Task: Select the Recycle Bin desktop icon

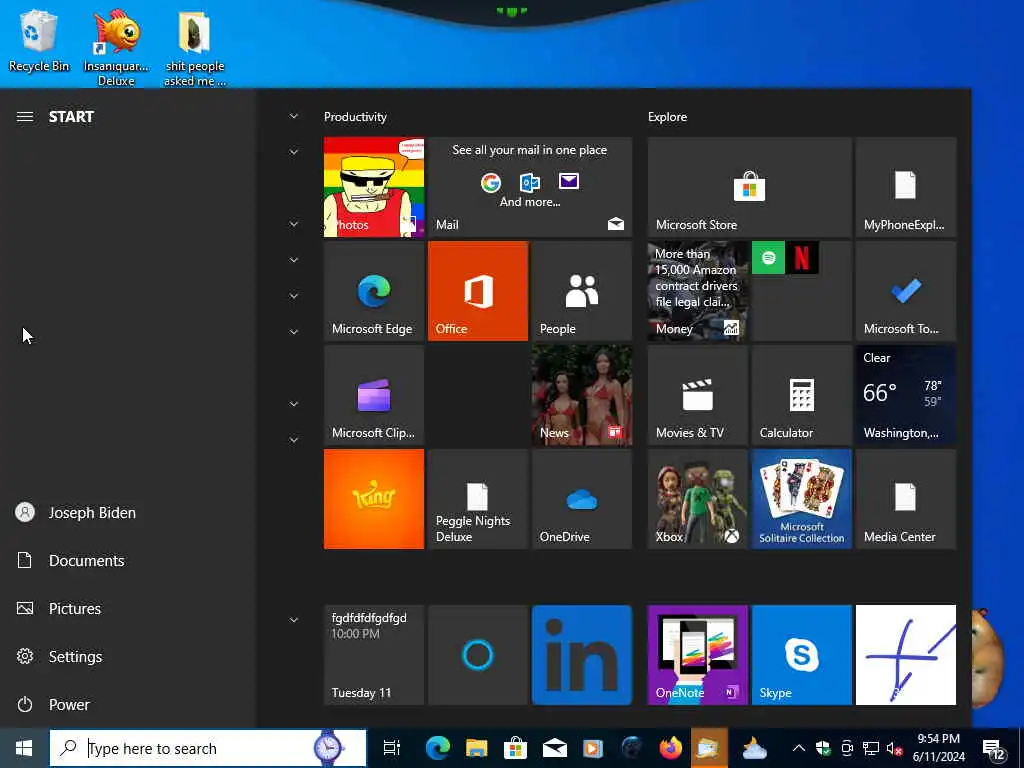Action: click(39, 40)
